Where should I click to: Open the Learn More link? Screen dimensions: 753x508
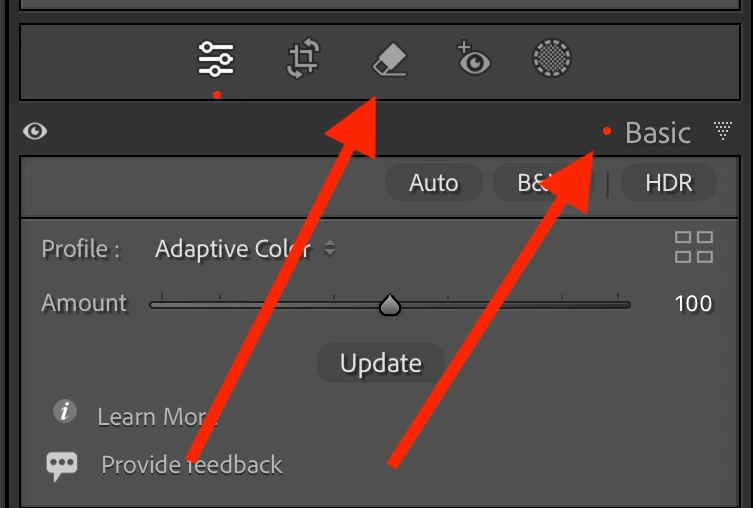[157, 417]
